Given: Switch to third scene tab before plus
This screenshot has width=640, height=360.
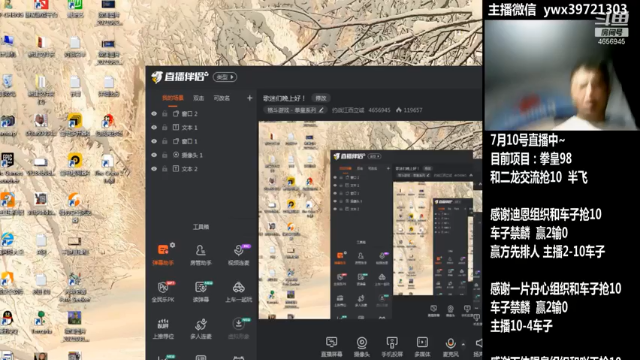Looking at the screenshot, I should 222,98.
